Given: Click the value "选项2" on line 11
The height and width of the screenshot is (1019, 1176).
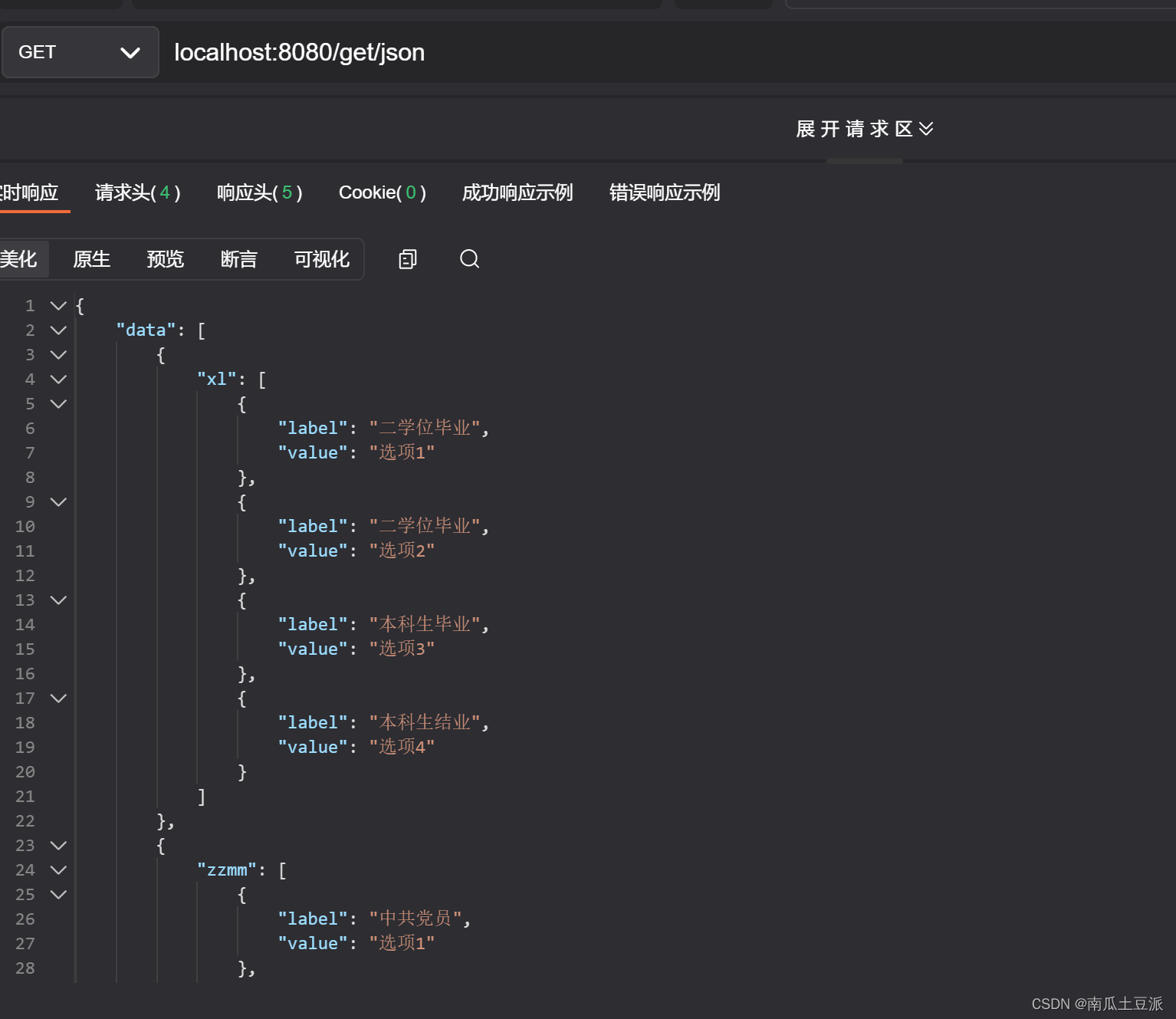Looking at the screenshot, I should coord(402,551).
